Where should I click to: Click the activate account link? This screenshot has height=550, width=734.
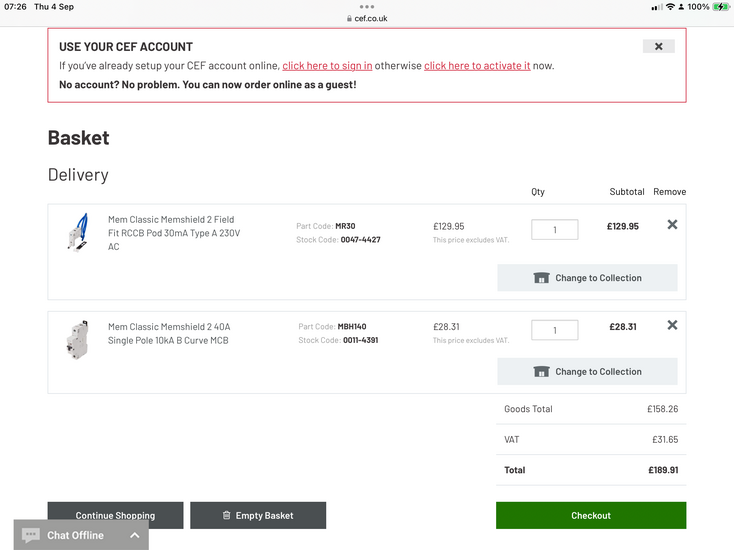(x=477, y=66)
